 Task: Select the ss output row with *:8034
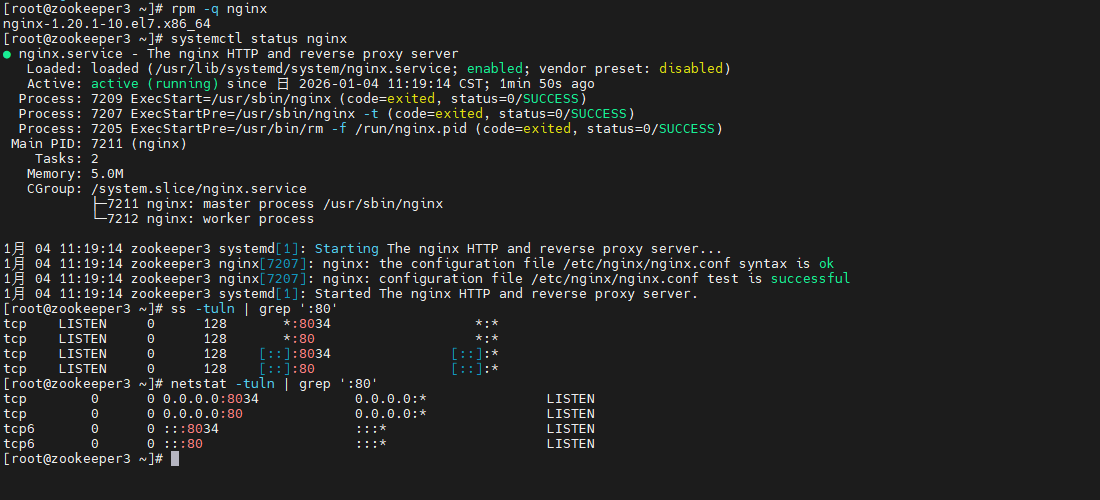[251, 323]
